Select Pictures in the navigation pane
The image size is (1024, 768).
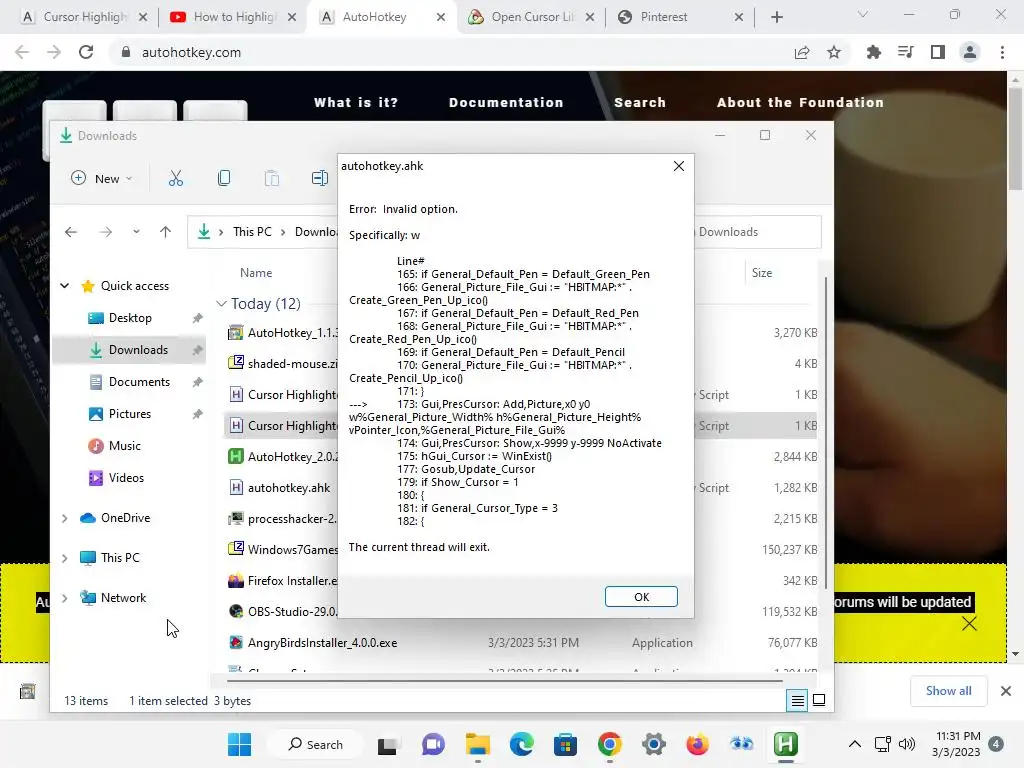coord(129,414)
